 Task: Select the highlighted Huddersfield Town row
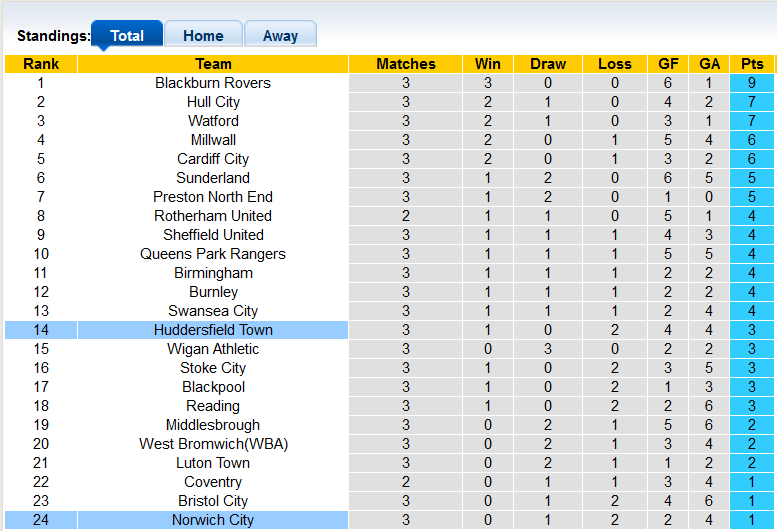pos(213,330)
